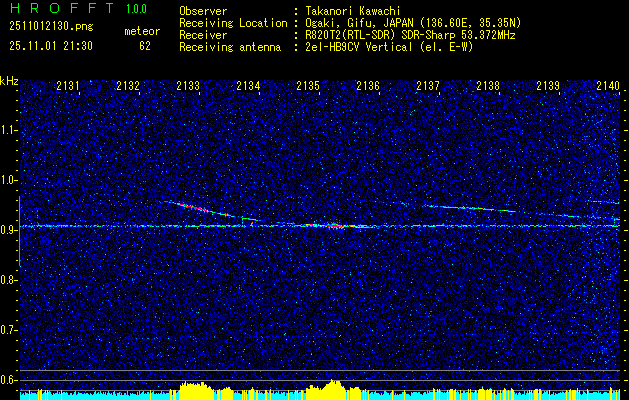Select the filename 2511012130.png
The height and width of the screenshot is (400, 629).
[x=51, y=26]
